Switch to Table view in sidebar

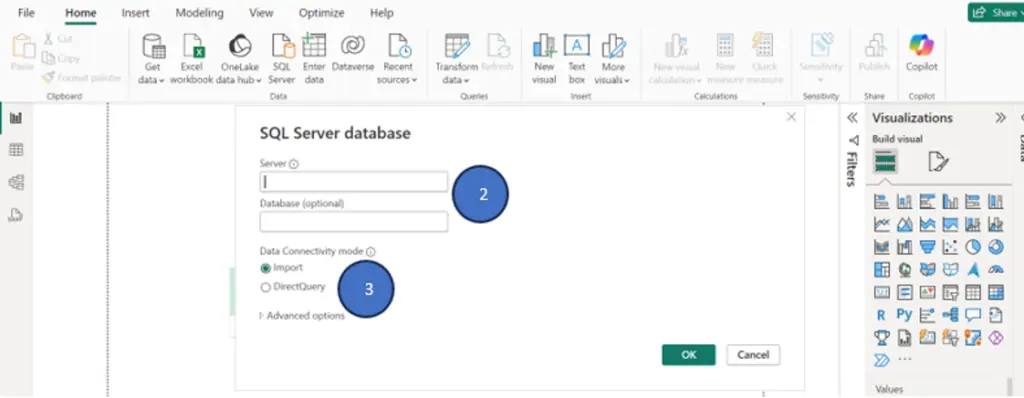[16, 150]
